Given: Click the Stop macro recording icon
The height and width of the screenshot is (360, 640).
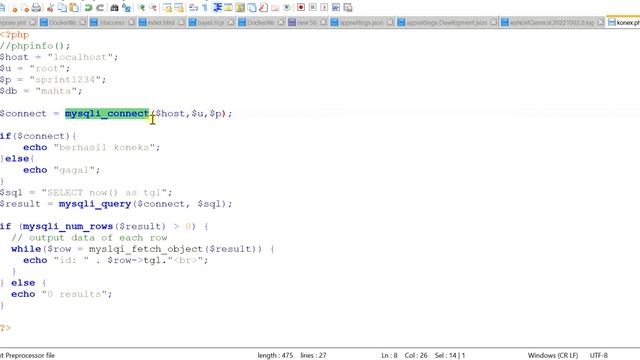Looking at the screenshot, I should pos(313,8).
